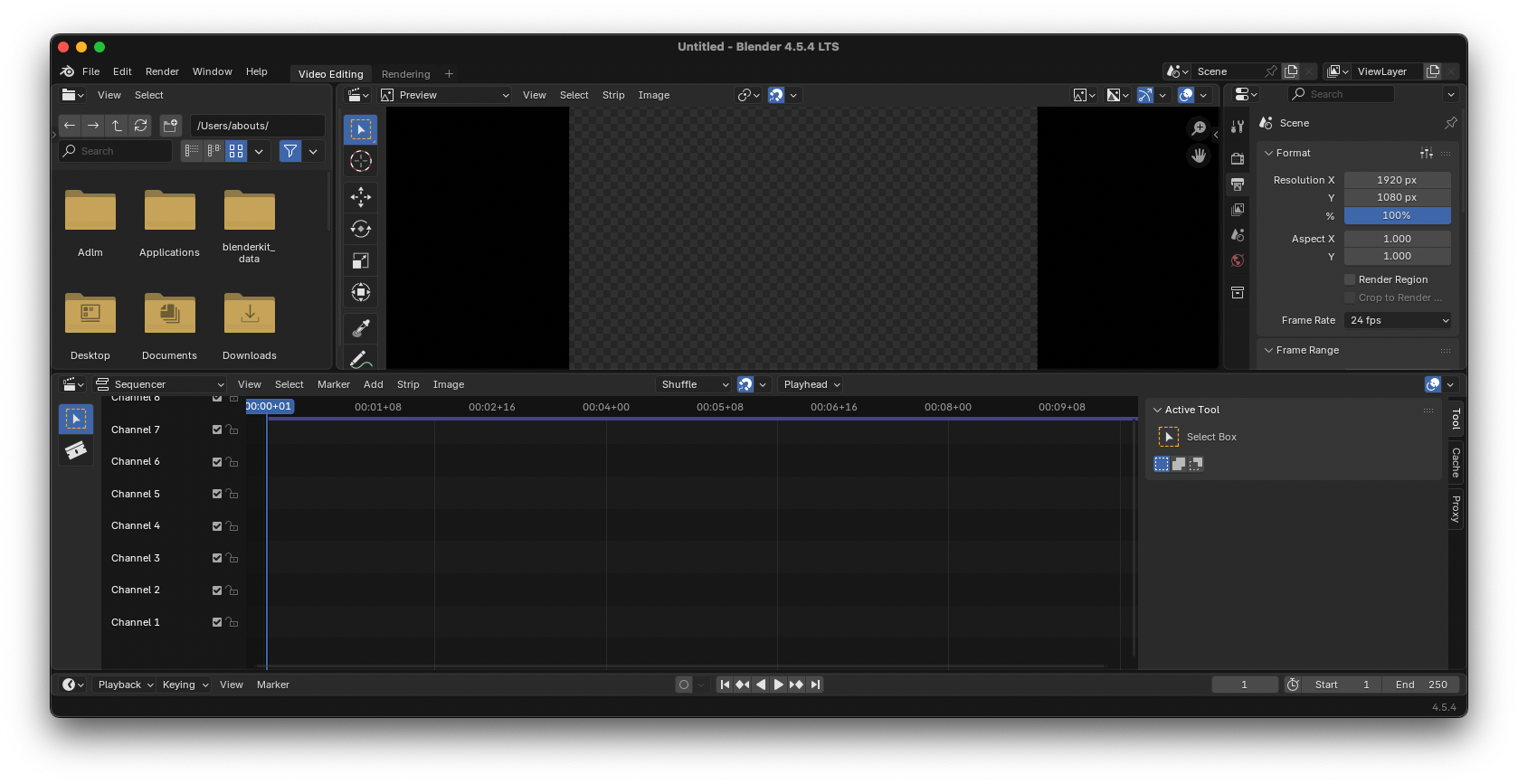Open the Strip menu in sequencer
Image resolution: width=1518 pixels, height=784 pixels.
pyautogui.click(x=408, y=384)
